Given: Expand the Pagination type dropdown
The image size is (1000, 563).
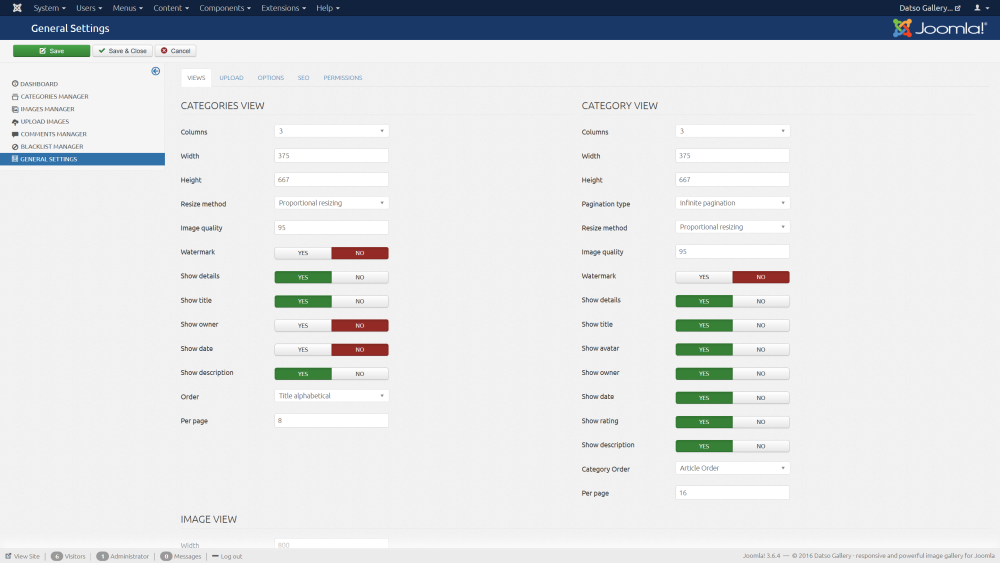Looking at the screenshot, I should pyautogui.click(x=732, y=203).
